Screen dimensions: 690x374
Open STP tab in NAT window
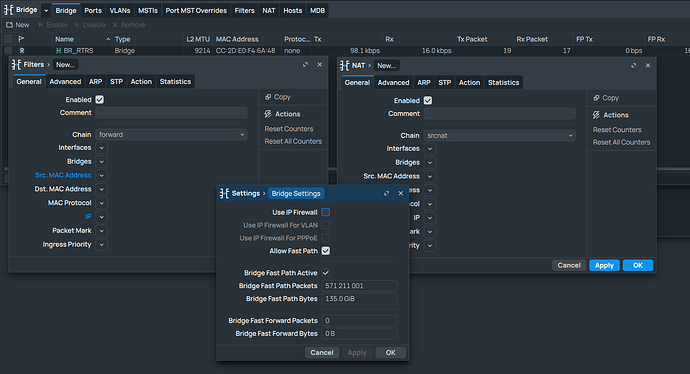click(x=444, y=83)
